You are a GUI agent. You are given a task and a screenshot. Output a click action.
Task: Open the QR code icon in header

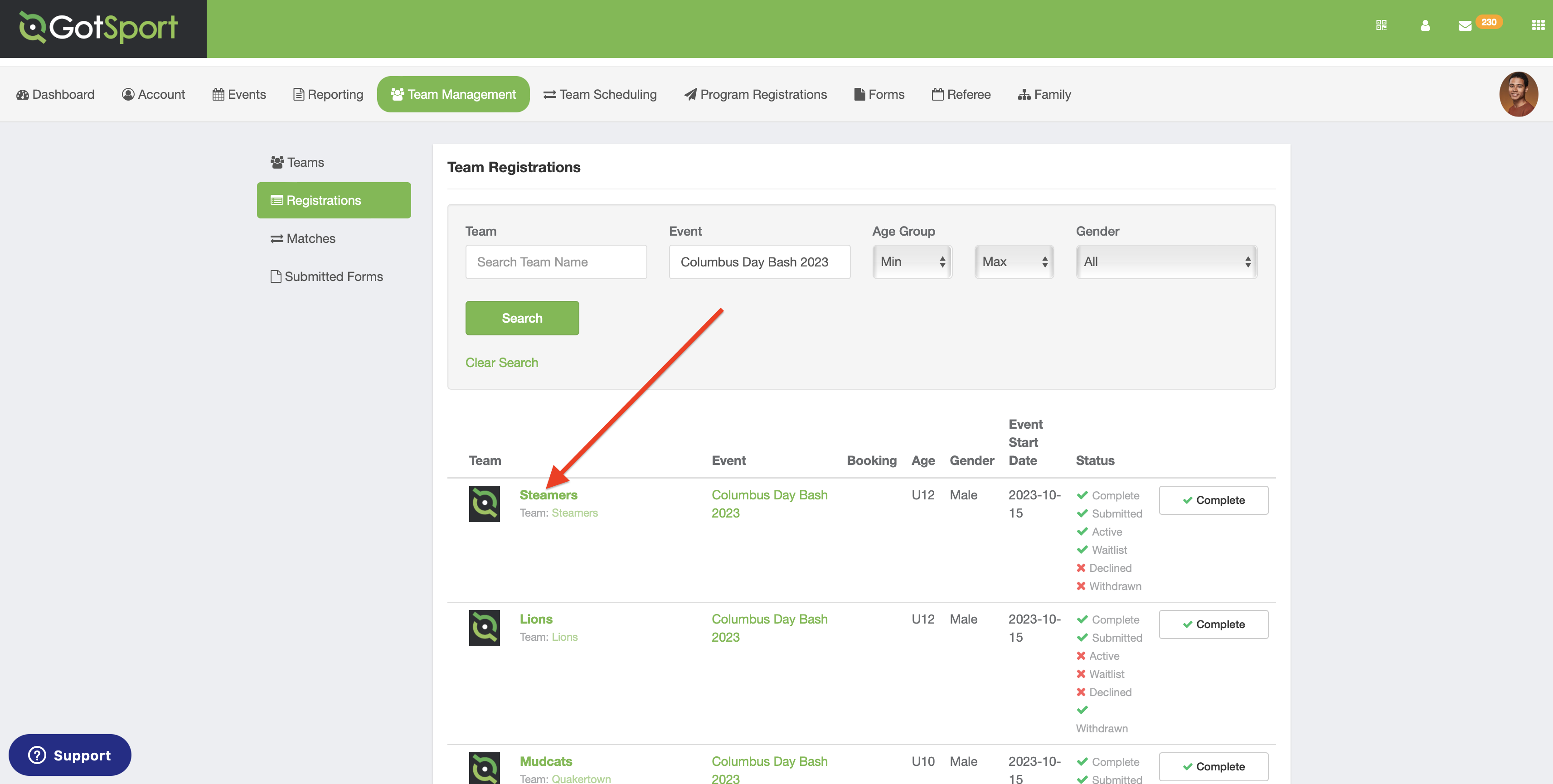pos(1381,25)
